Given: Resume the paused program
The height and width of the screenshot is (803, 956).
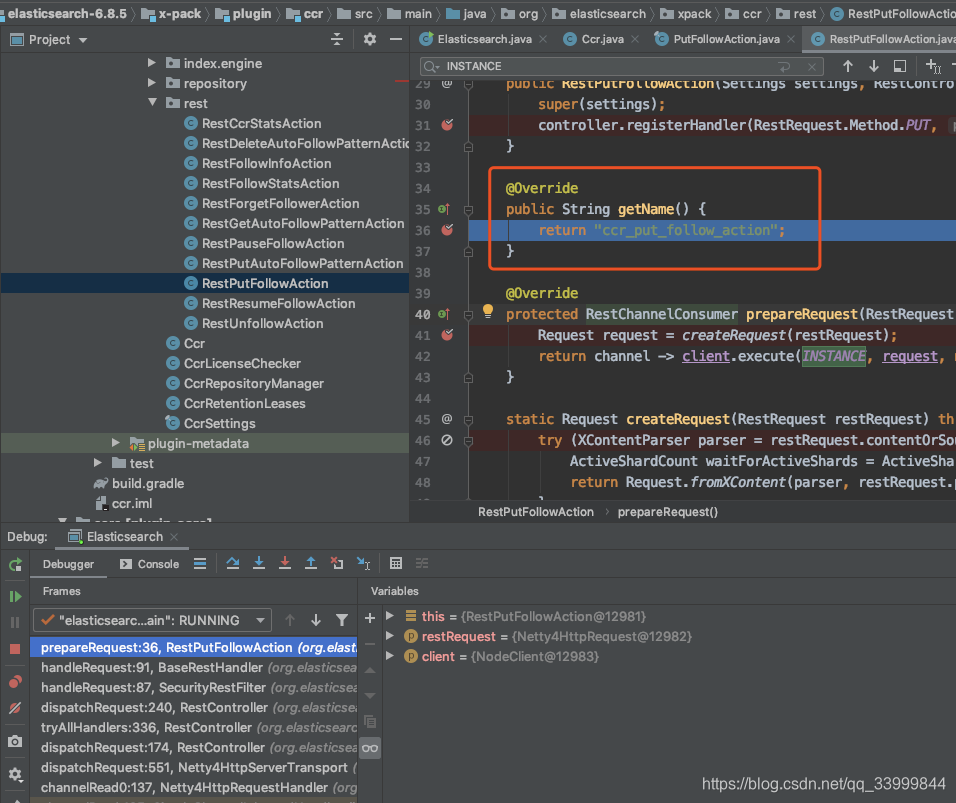Looking at the screenshot, I should [x=14, y=594].
